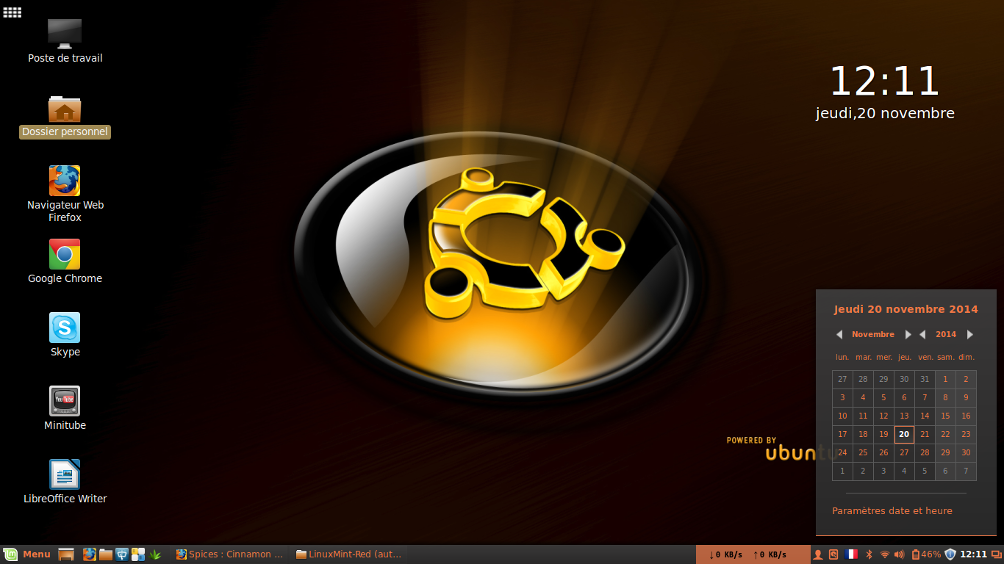Select highlighted day 20 in the calendar
The image size is (1004, 564).
pos(904,434)
